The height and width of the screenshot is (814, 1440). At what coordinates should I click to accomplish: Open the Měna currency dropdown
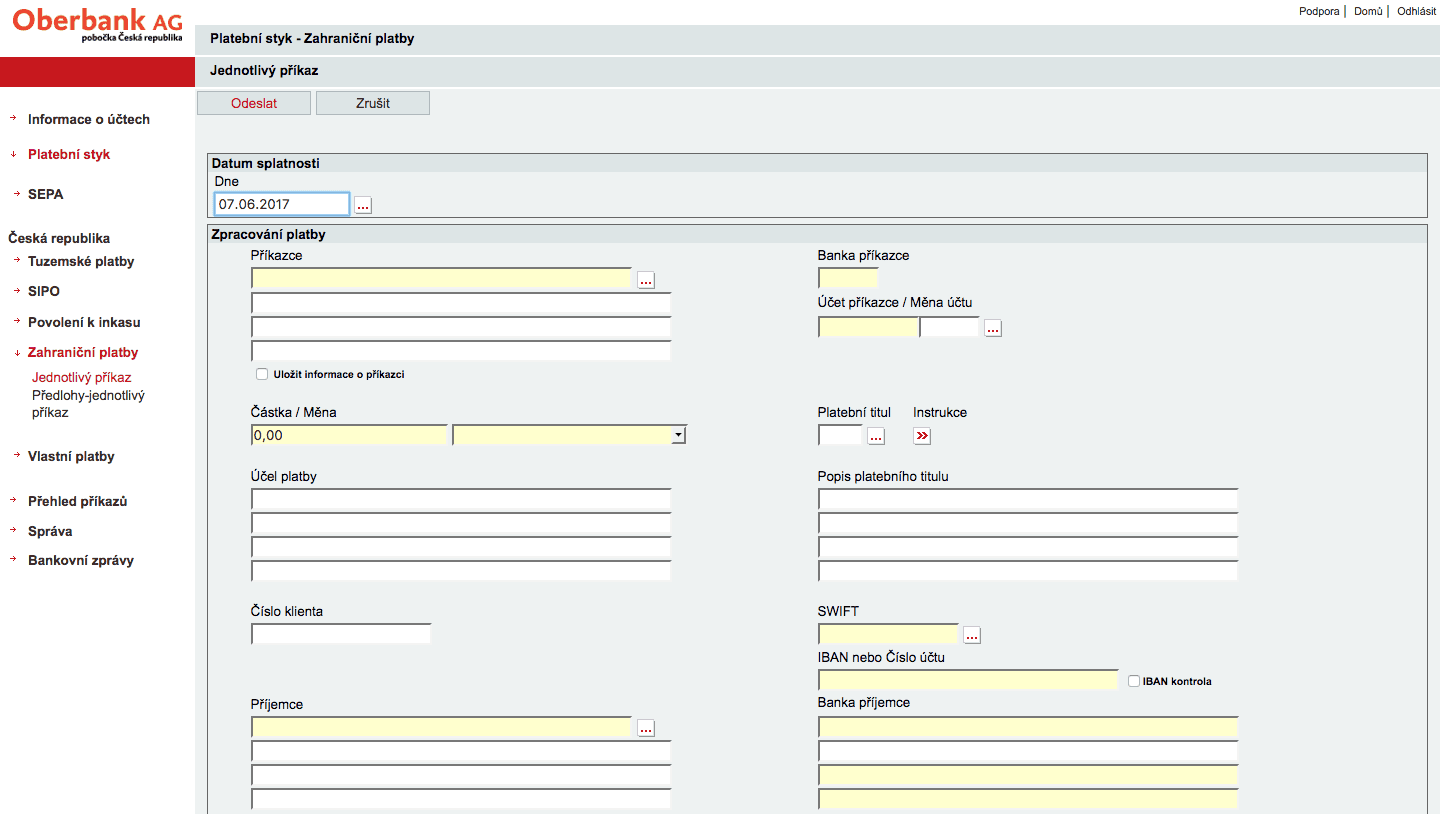(x=569, y=435)
